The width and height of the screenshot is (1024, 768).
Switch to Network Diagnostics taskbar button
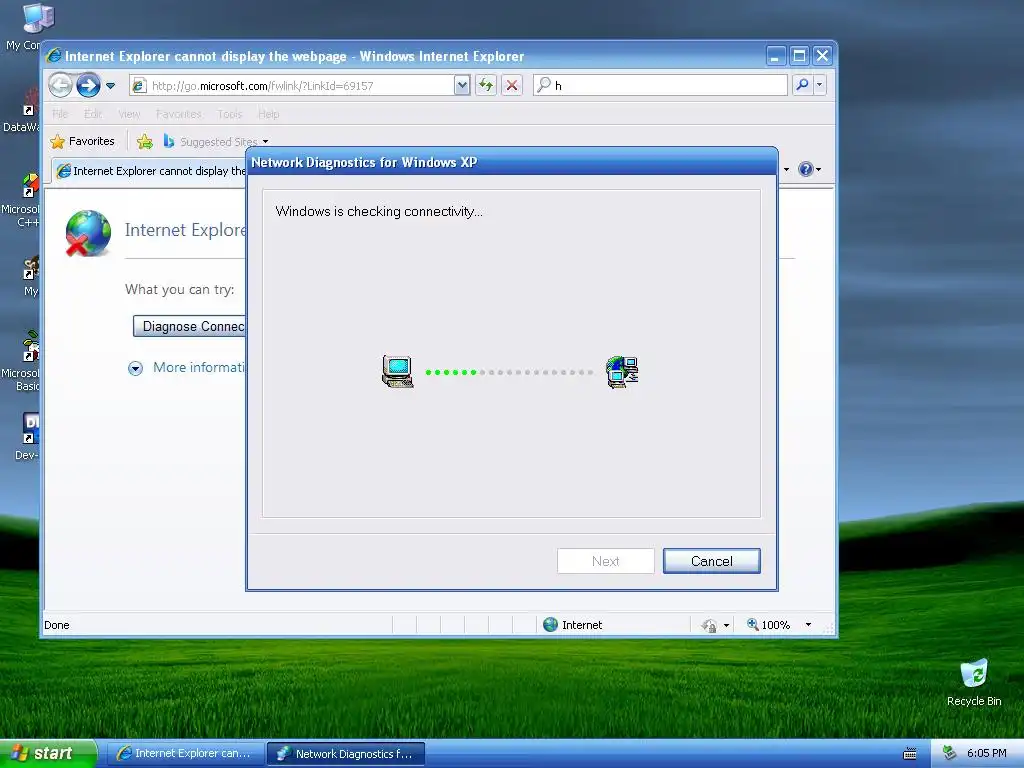[346, 754]
